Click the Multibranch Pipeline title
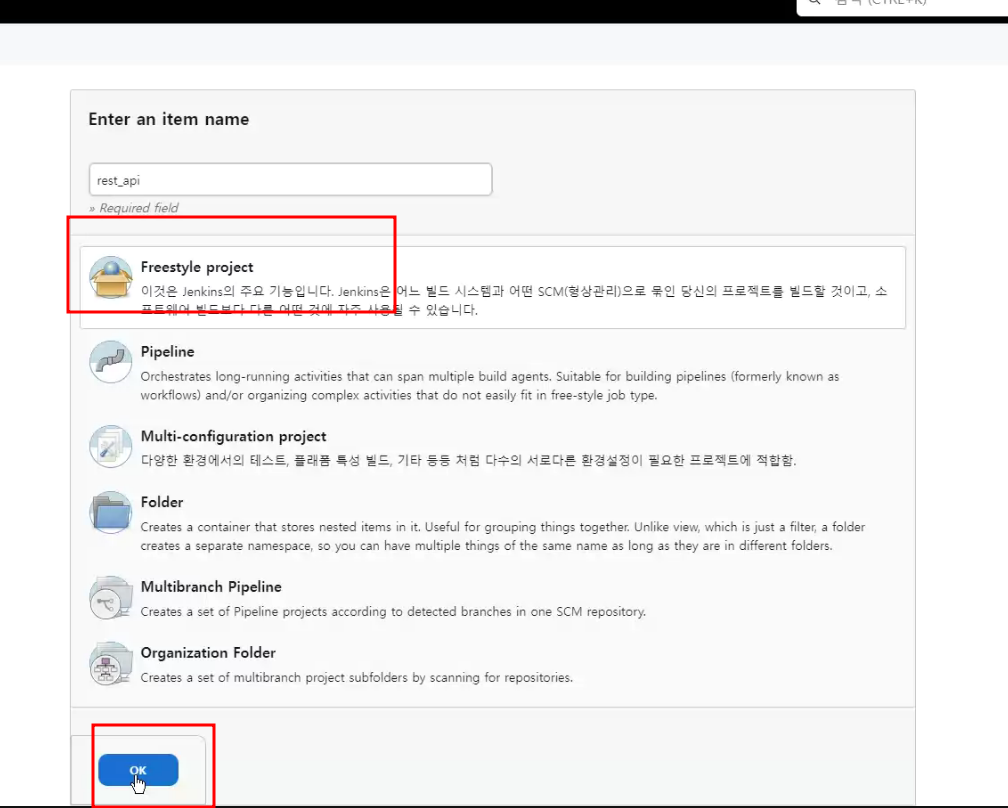Screen dimensions: 1008x808 tap(211, 587)
